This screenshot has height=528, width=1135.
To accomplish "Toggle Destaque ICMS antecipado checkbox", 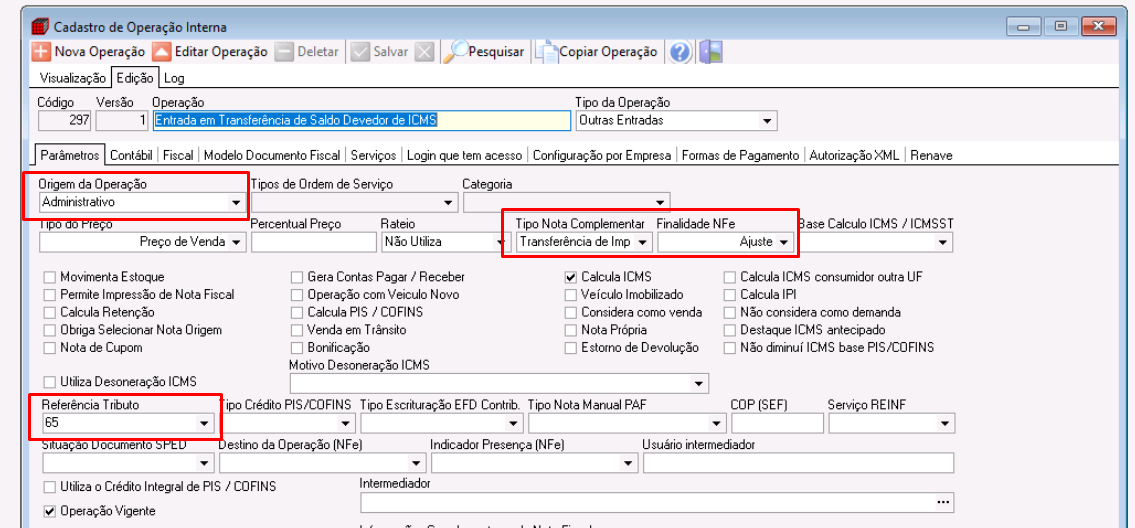I will pyautogui.click(x=730, y=330).
